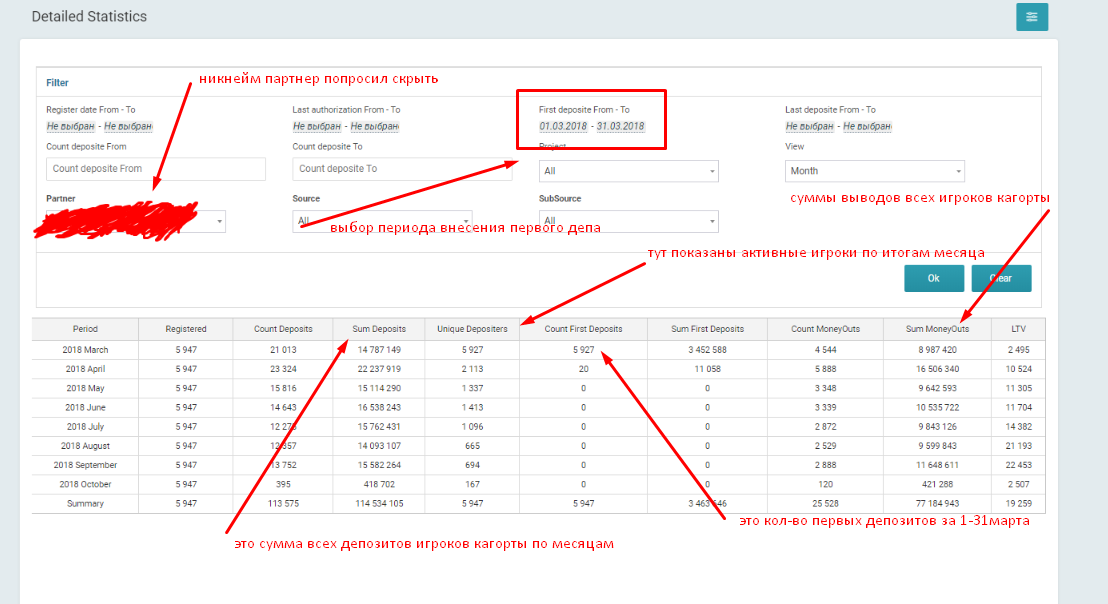Expand the Partner dropdown arrow

click(220, 222)
